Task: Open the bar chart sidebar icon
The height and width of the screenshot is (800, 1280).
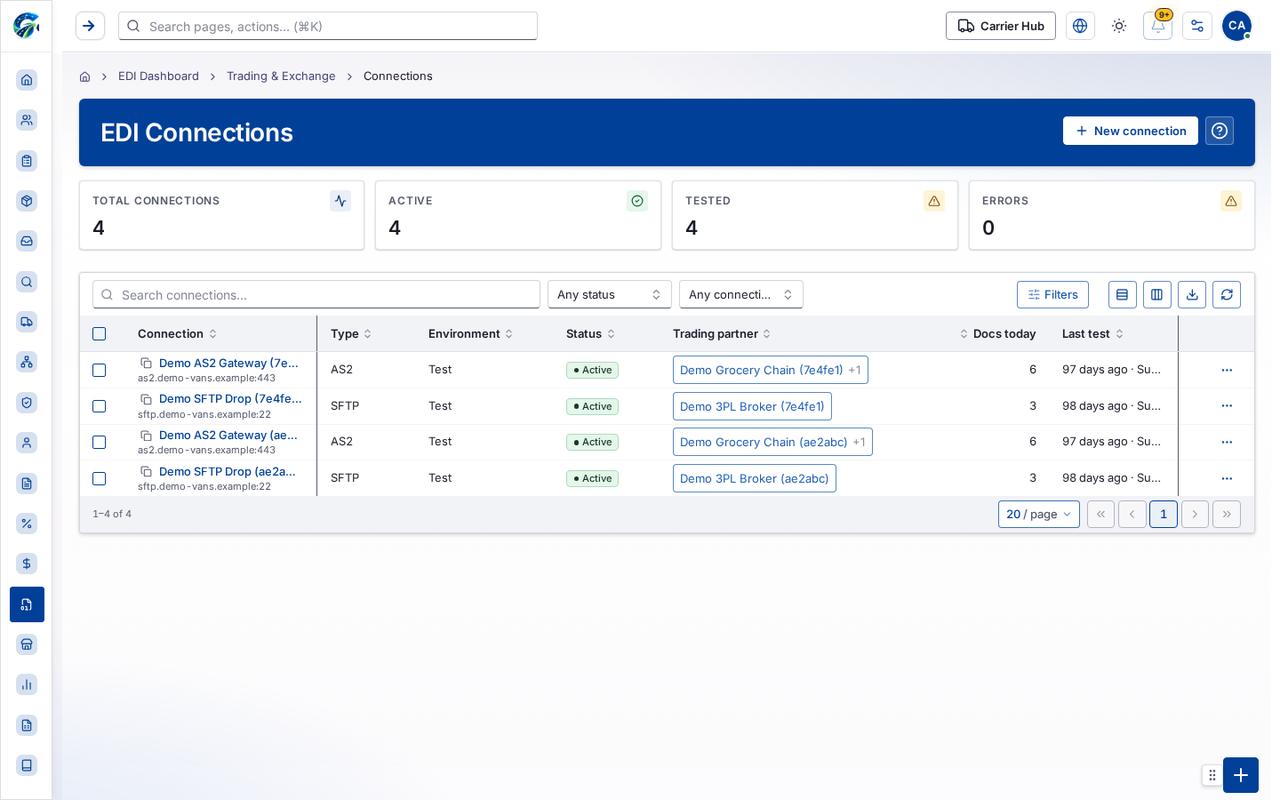Action: pos(27,685)
